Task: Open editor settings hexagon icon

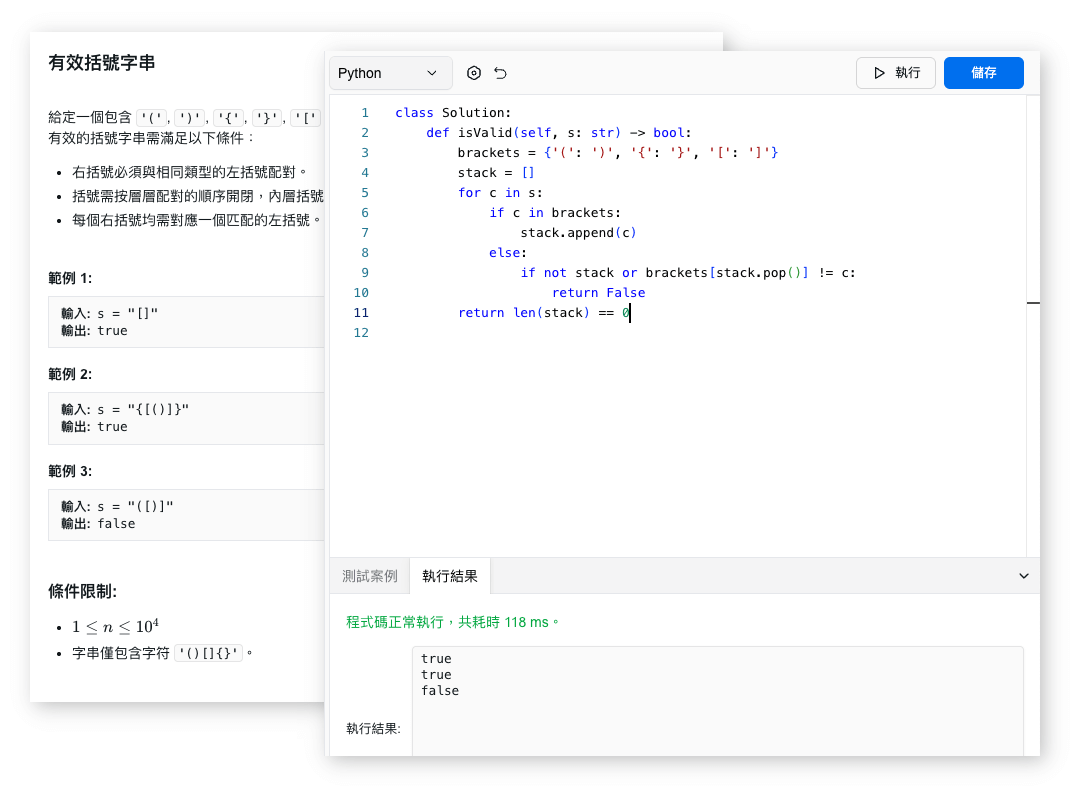Action: [x=474, y=73]
